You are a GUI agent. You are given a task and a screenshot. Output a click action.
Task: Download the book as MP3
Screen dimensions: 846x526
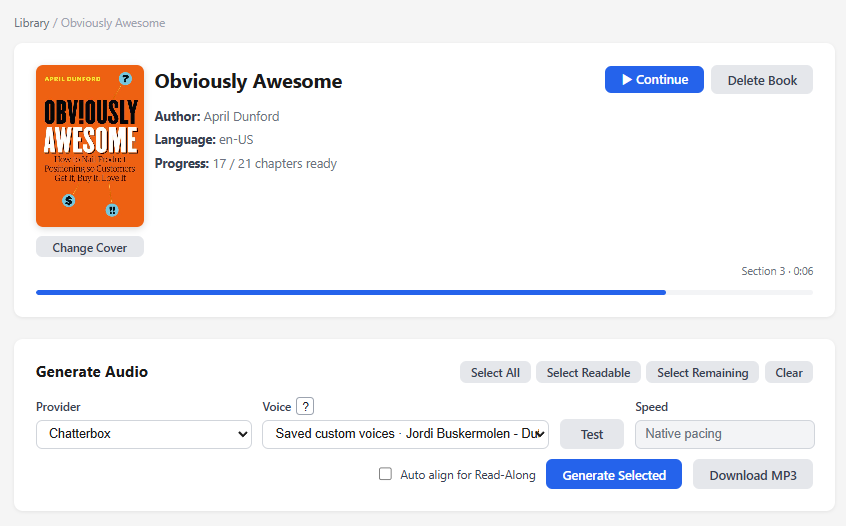pos(753,475)
